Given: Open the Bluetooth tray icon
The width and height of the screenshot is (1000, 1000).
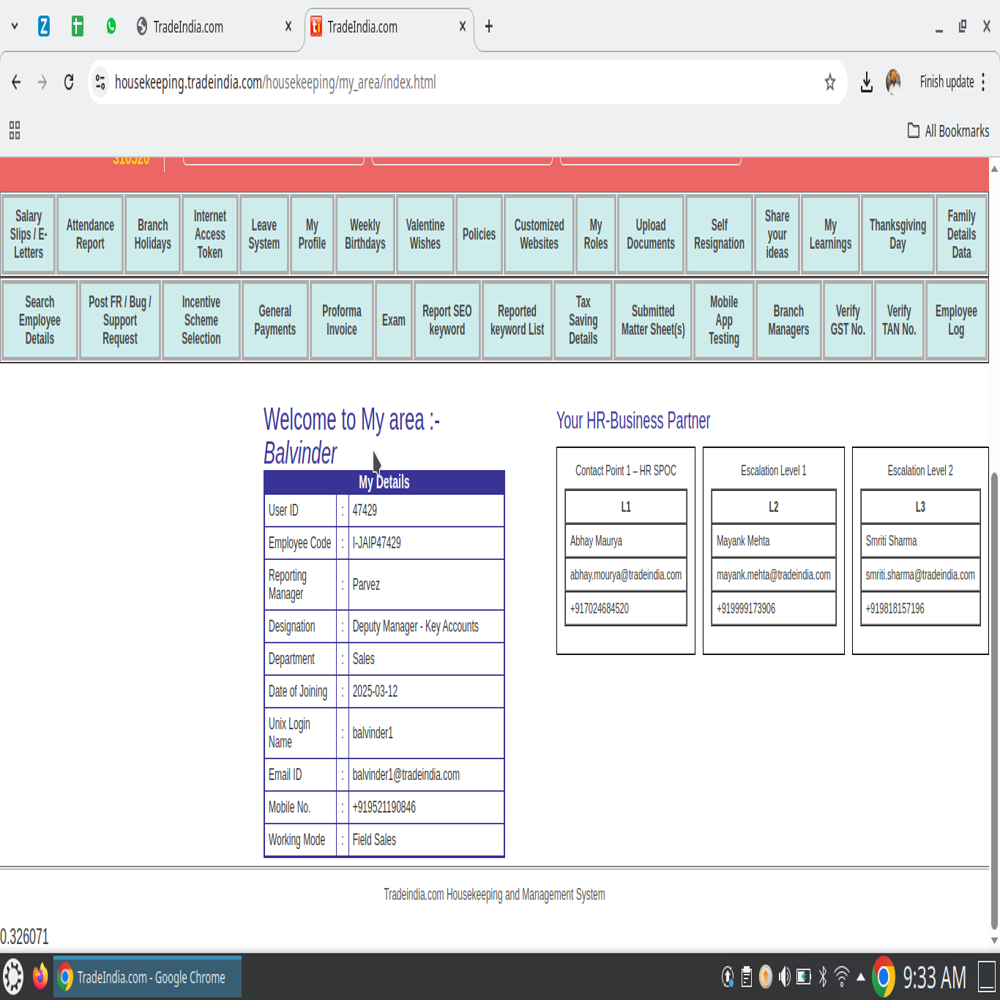Looking at the screenshot, I should [x=823, y=977].
